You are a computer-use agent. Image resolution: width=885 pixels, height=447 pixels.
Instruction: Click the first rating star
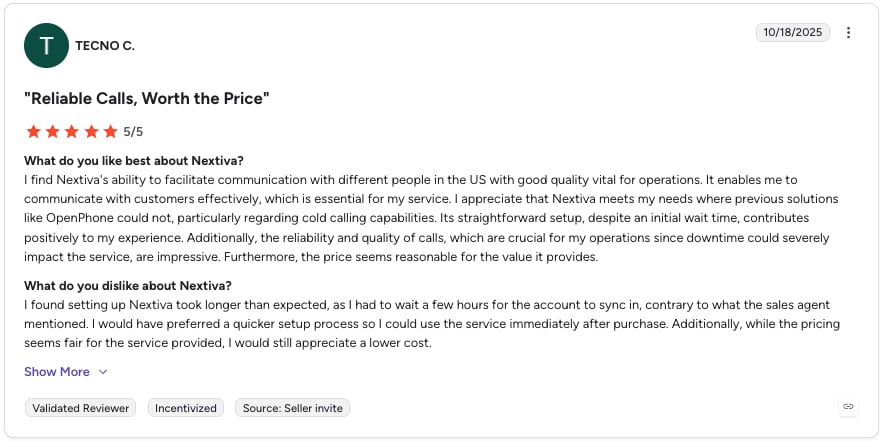(x=33, y=132)
